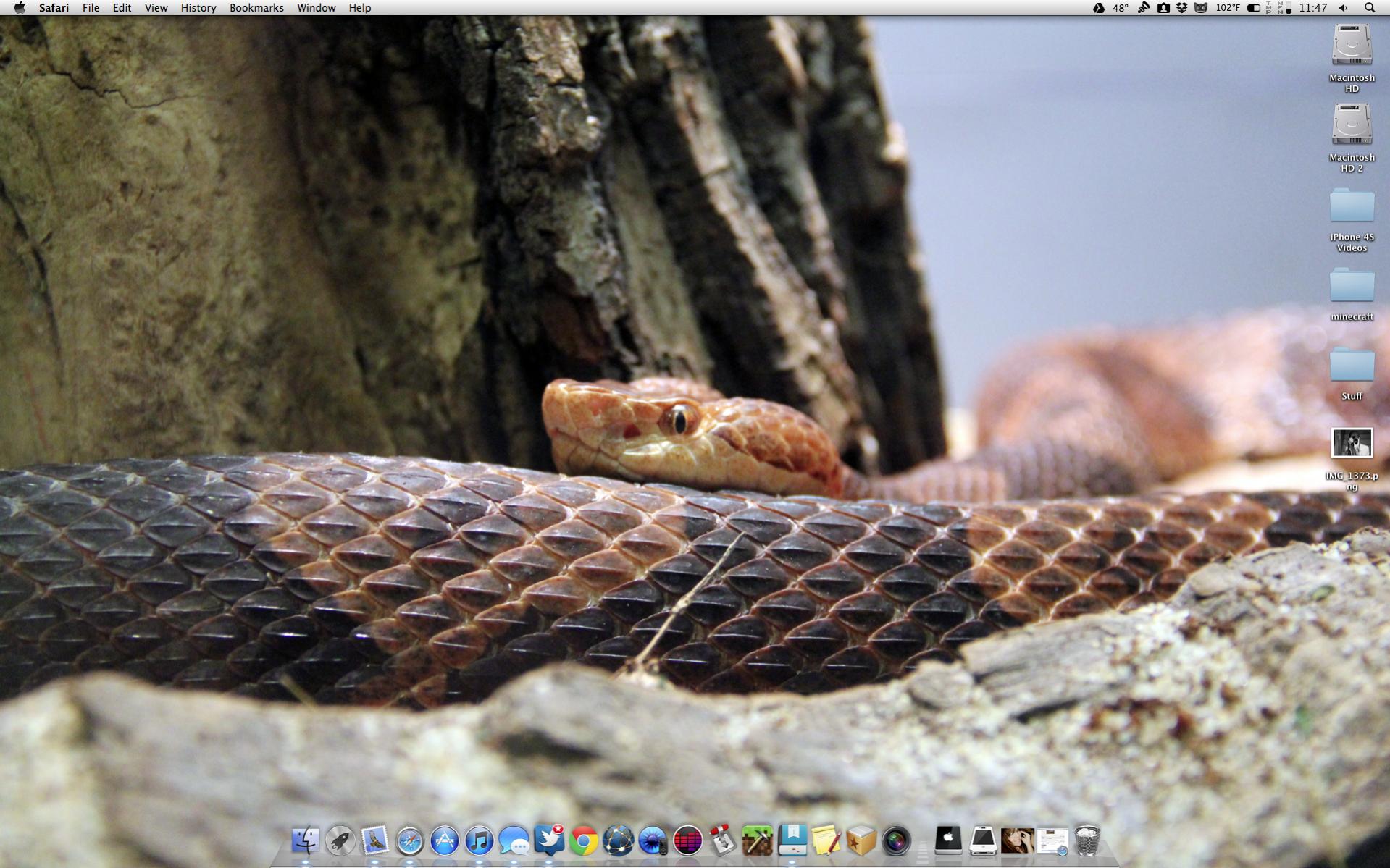Click the TMP temperature monitor item

(1269, 8)
